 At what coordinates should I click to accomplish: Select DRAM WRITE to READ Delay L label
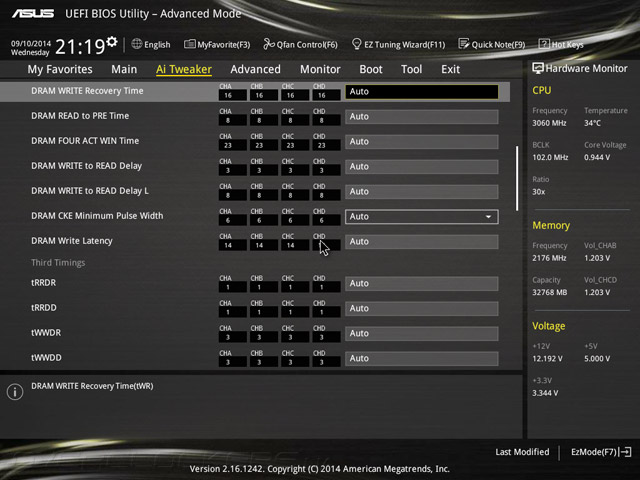[x=90, y=191]
